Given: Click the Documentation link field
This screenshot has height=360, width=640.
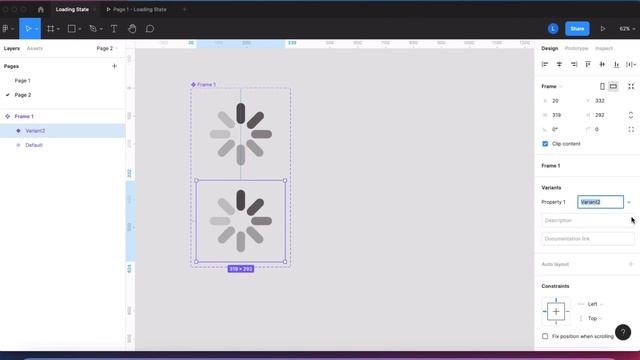Looking at the screenshot, I should pyautogui.click(x=588, y=239).
